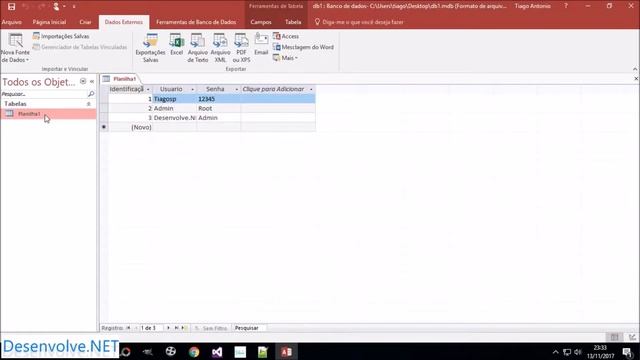Export to Arquivo XML
640x360 pixels.
click(220, 48)
